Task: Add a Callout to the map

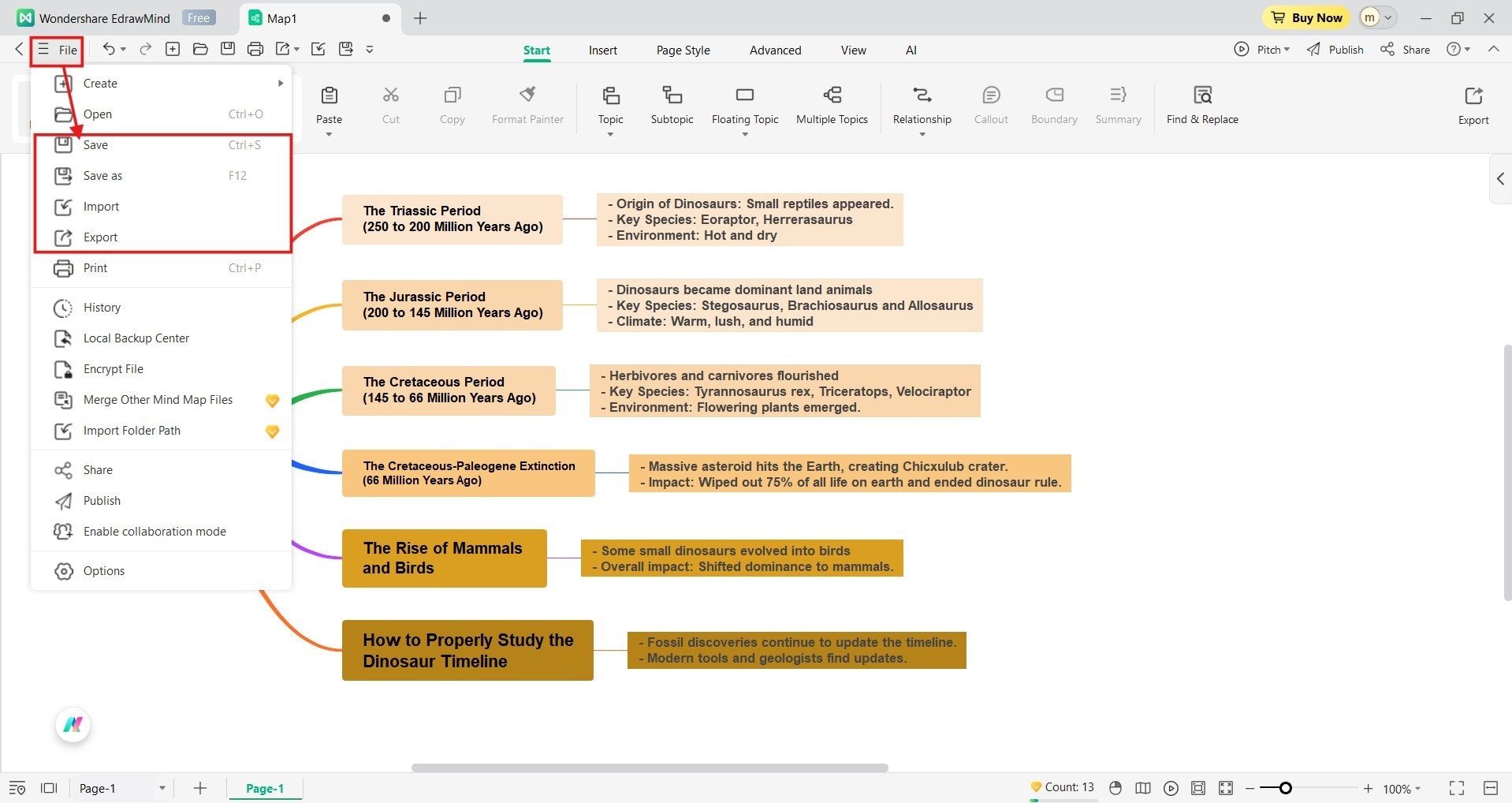Action: (990, 105)
